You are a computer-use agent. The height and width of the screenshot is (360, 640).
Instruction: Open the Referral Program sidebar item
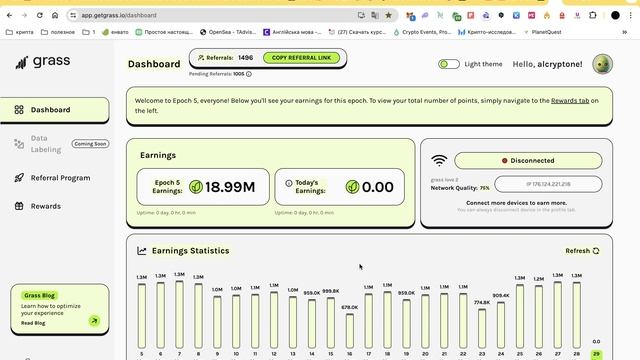52,178
